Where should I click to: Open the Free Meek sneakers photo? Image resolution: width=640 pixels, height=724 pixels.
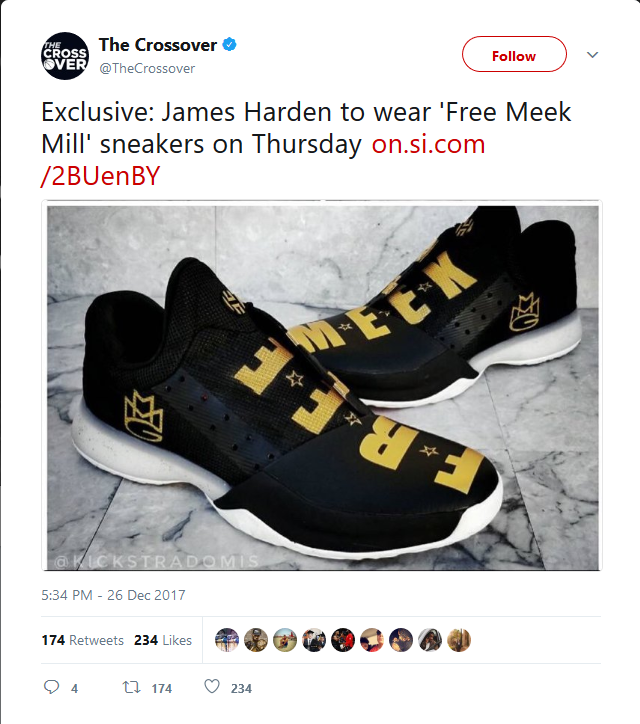click(322, 386)
